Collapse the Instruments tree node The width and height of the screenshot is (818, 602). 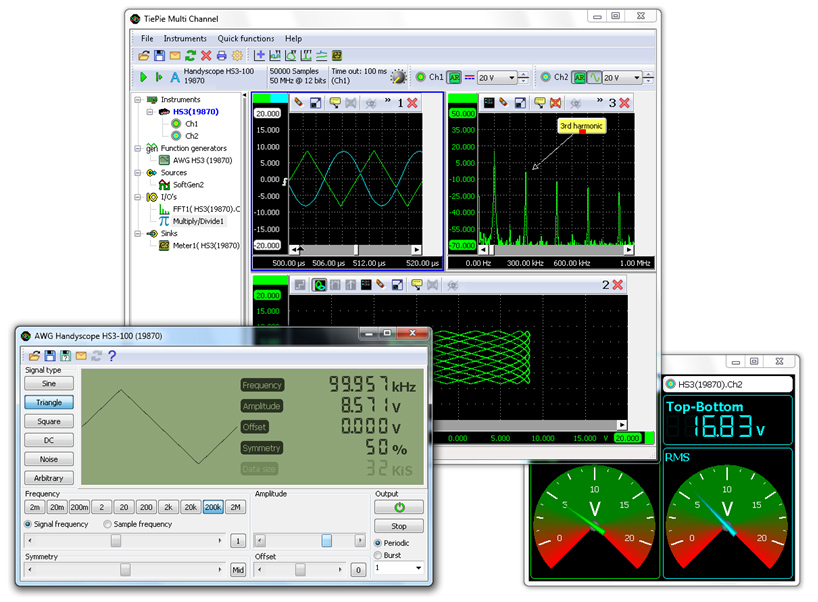point(138,100)
